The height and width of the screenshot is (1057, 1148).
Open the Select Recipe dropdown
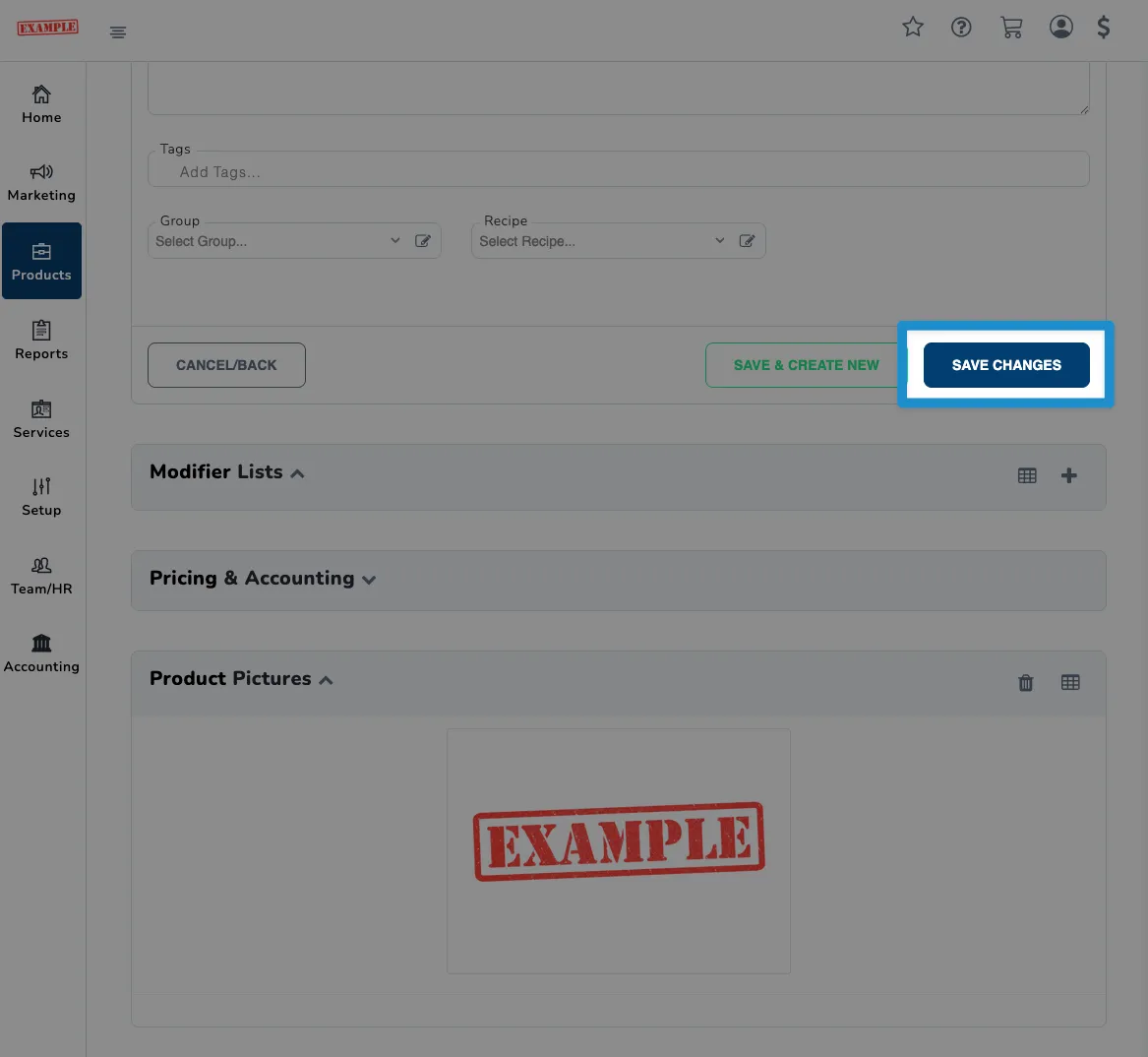pos(602,241)
